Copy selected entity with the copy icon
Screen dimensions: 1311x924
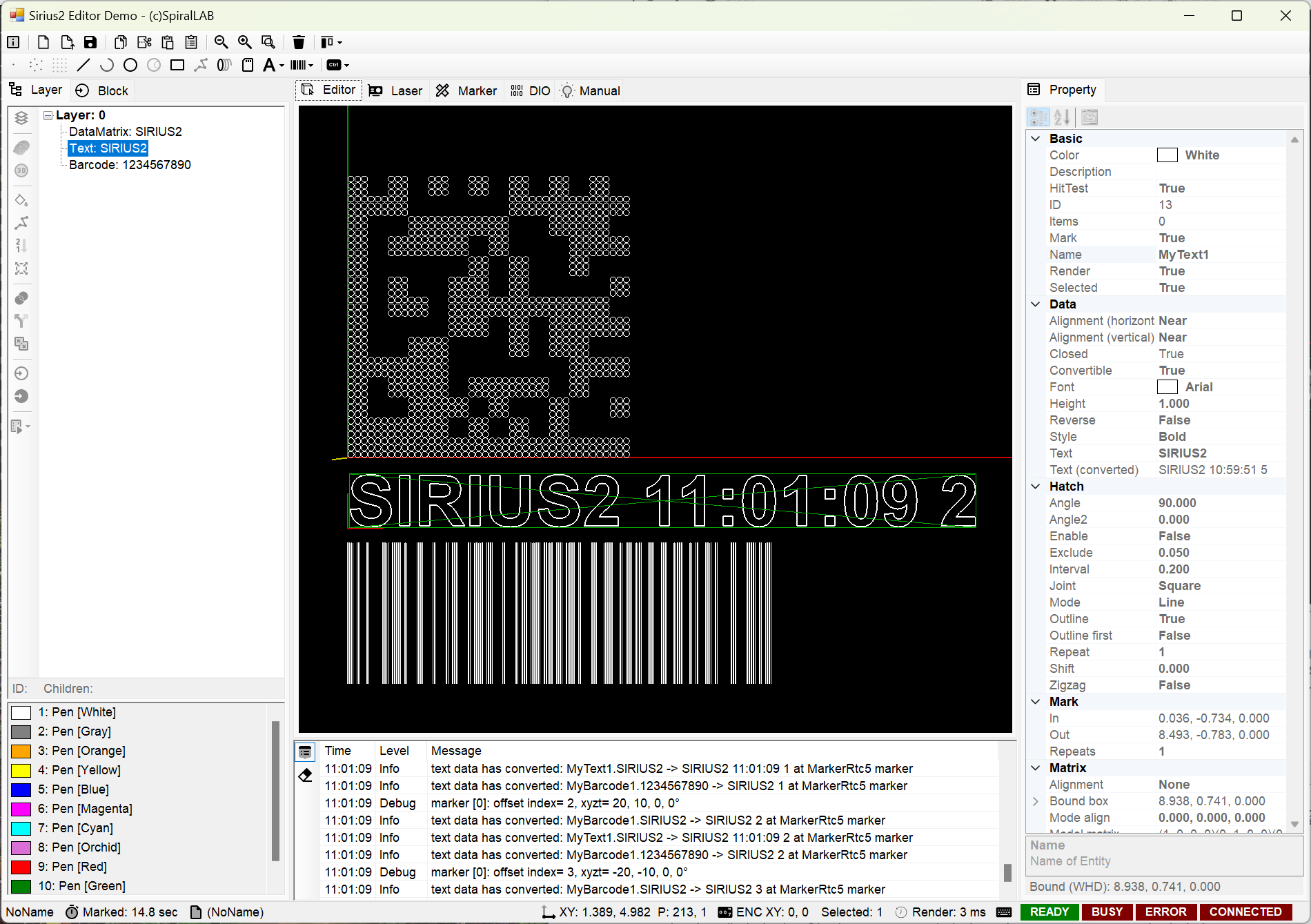121,42
